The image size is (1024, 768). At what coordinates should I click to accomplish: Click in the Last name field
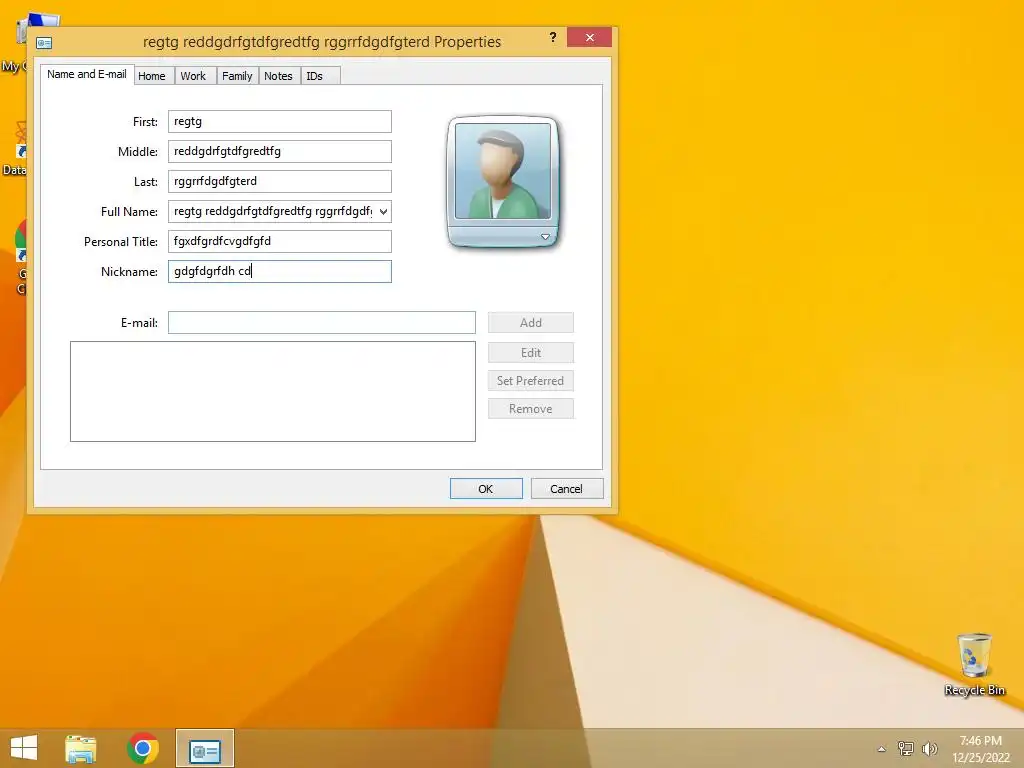280,182
